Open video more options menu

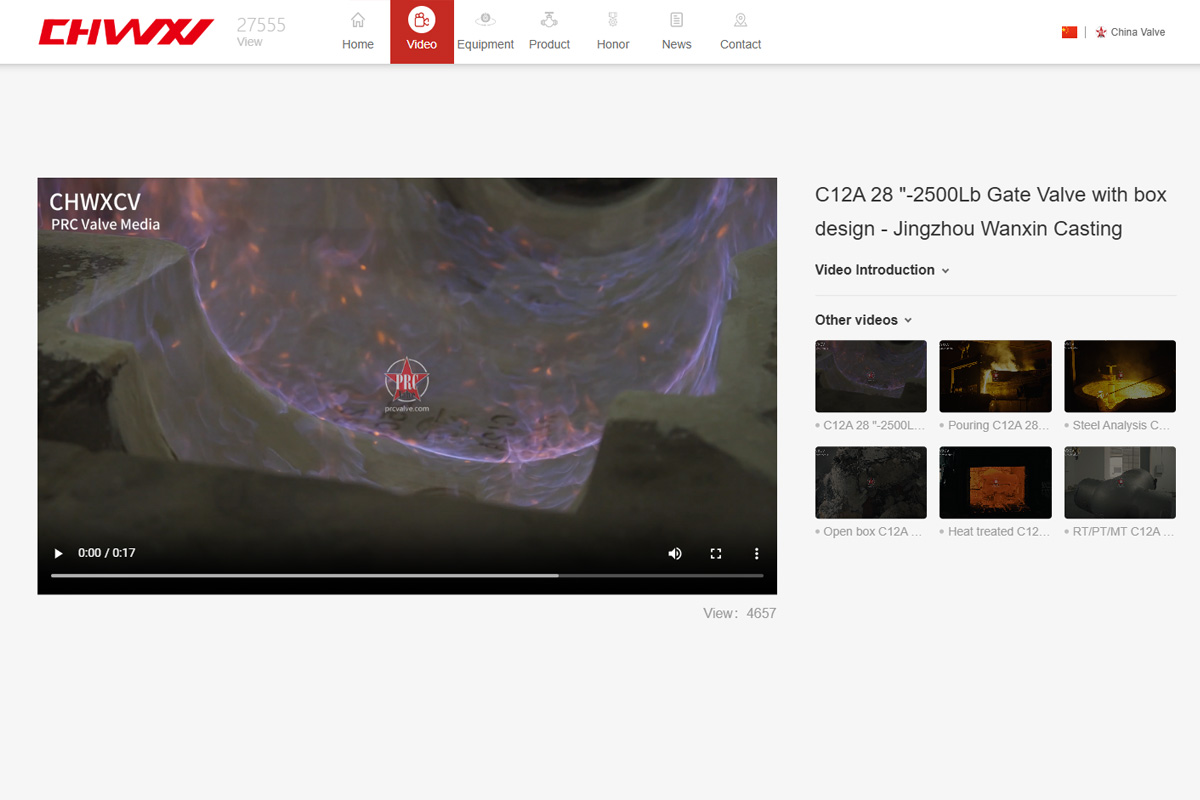757,553
